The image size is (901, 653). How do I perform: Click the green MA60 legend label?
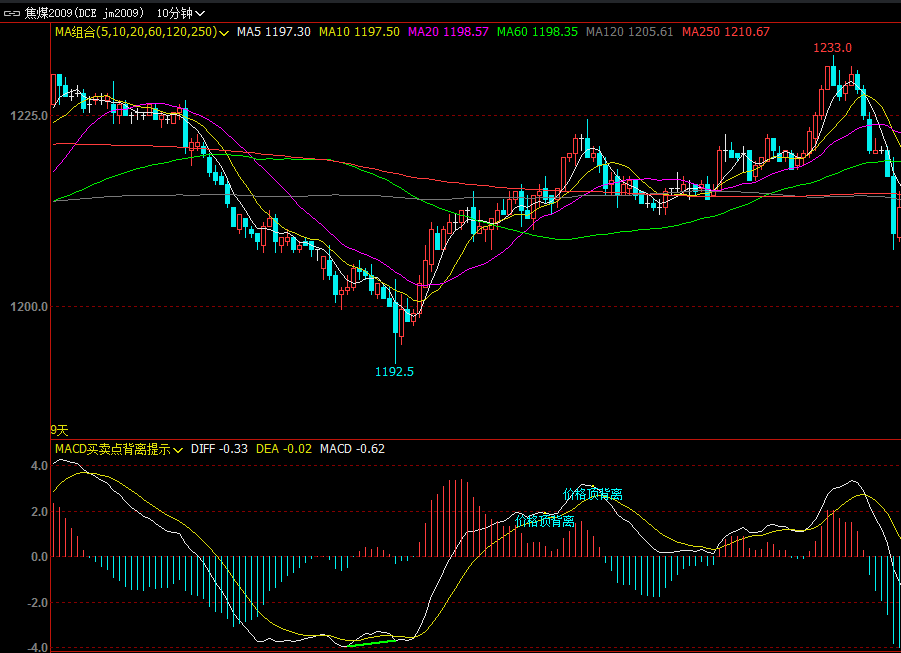click(537, 32)
